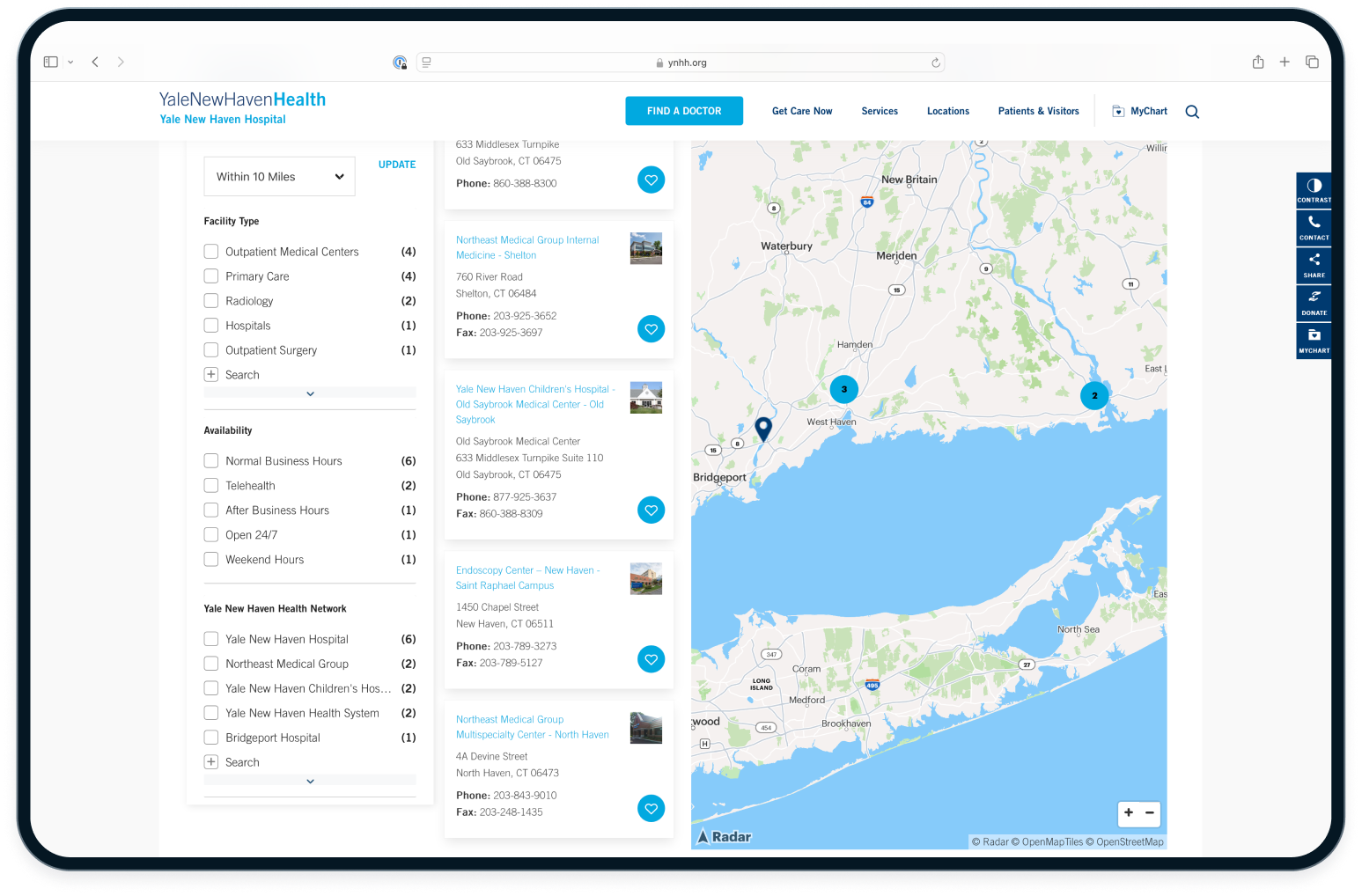Click Shelton facility photo thumbnail

(x=646, y=248)
